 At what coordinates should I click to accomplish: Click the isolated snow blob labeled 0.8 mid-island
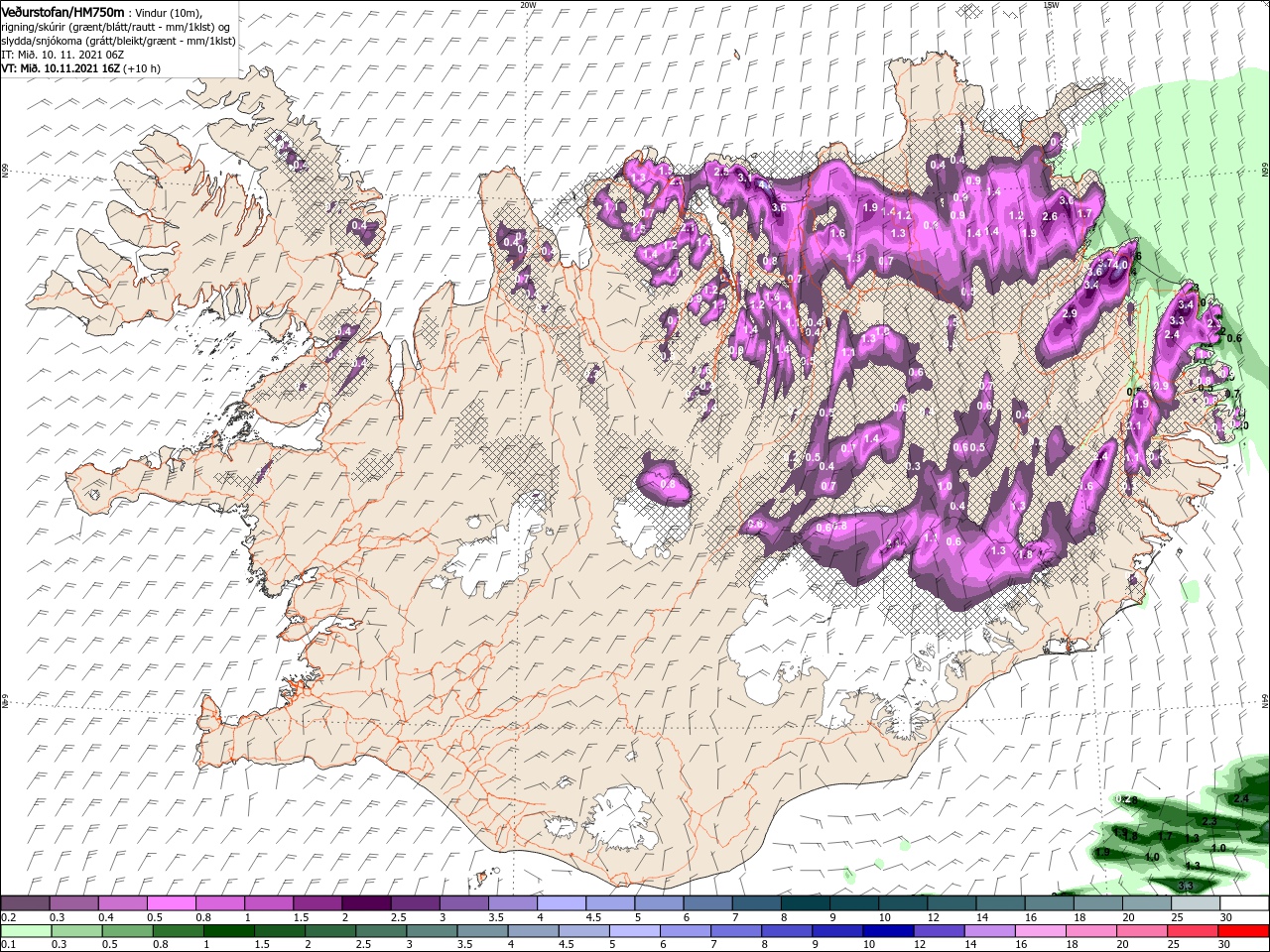(x=665, y=481)
